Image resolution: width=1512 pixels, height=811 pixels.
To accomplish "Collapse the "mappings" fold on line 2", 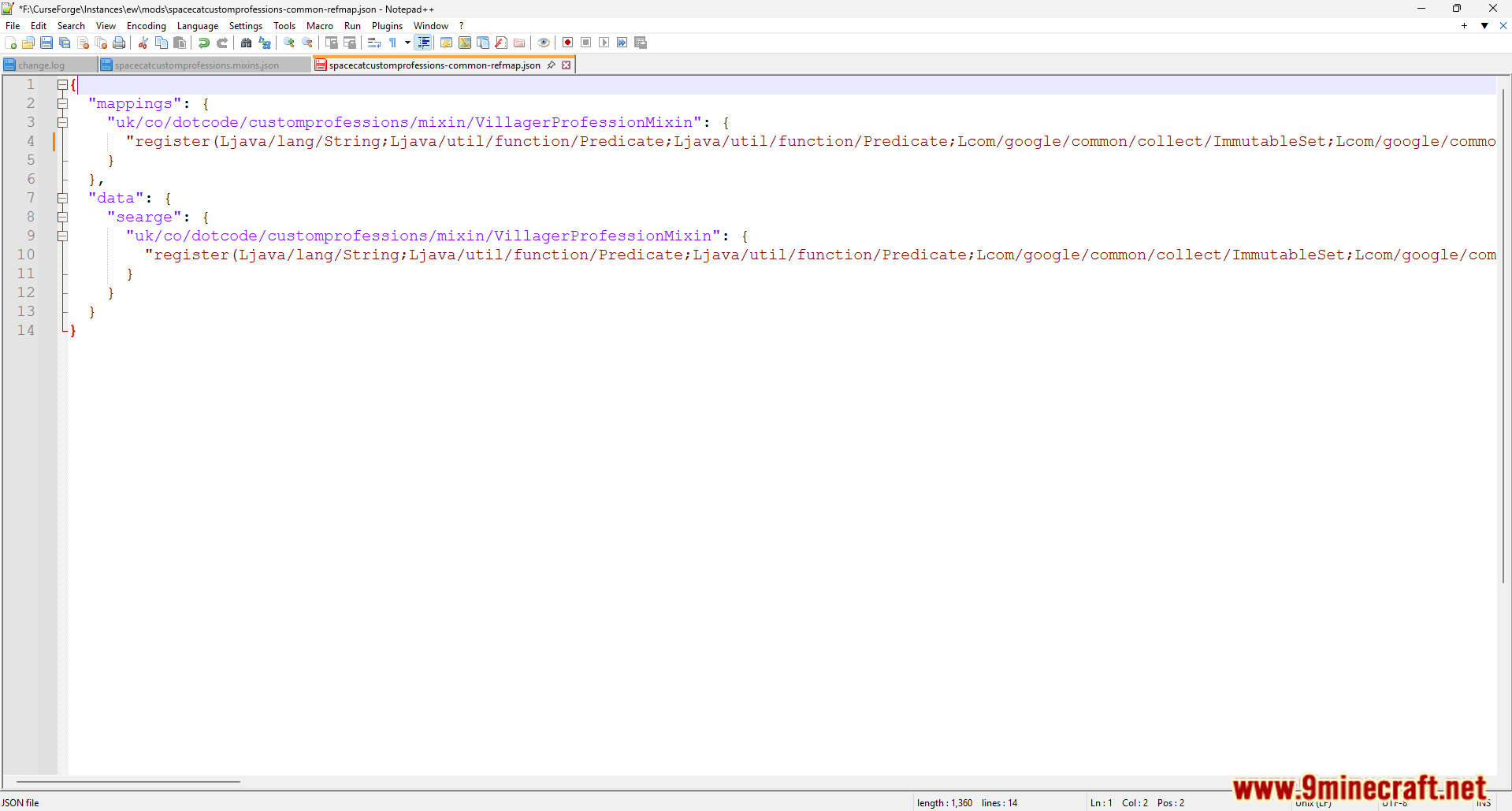I will [62, 103].
